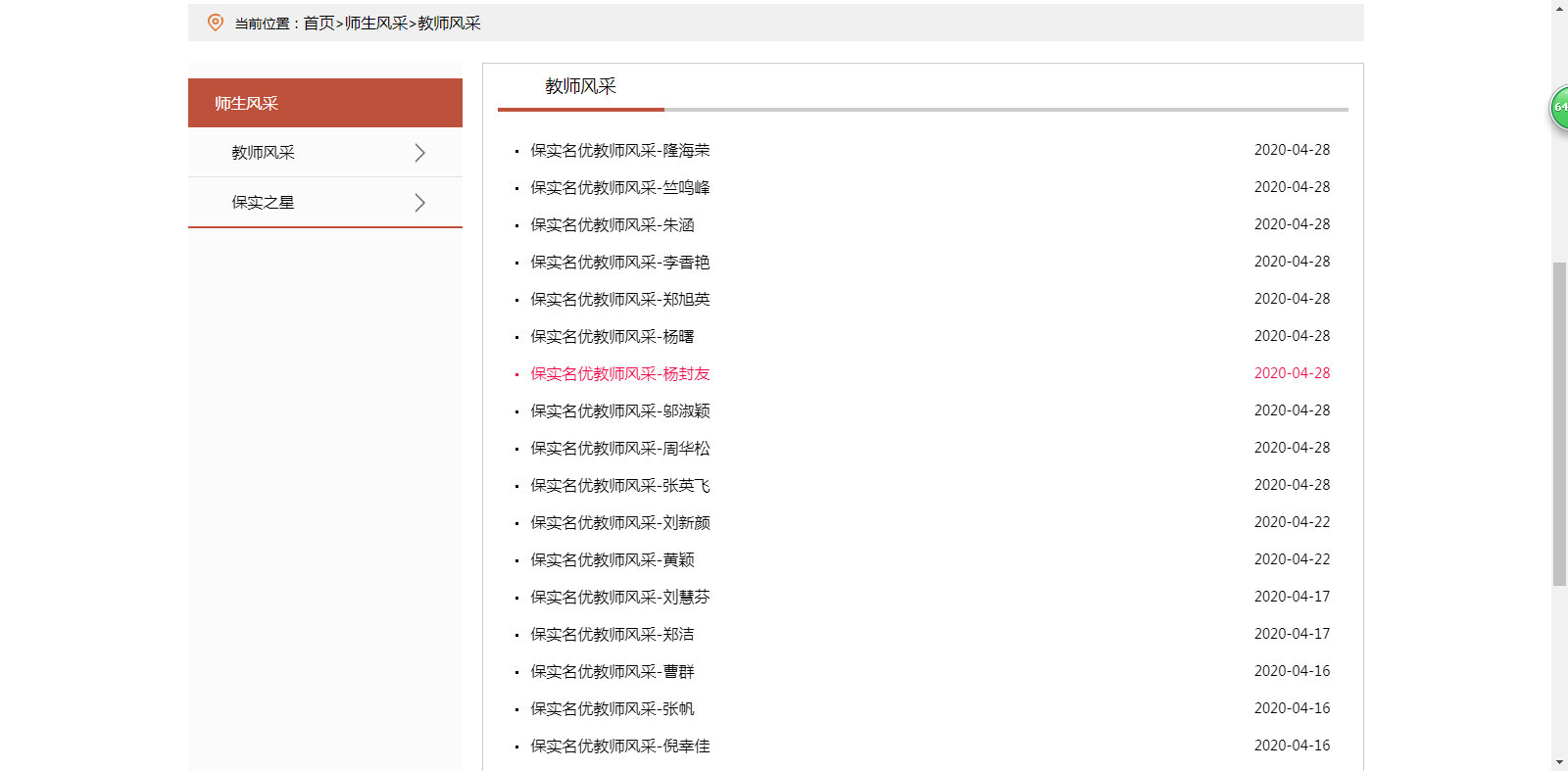
Task: Click date 2020-04-17 in 郑洁 row
Action: tap(1293, 634)
